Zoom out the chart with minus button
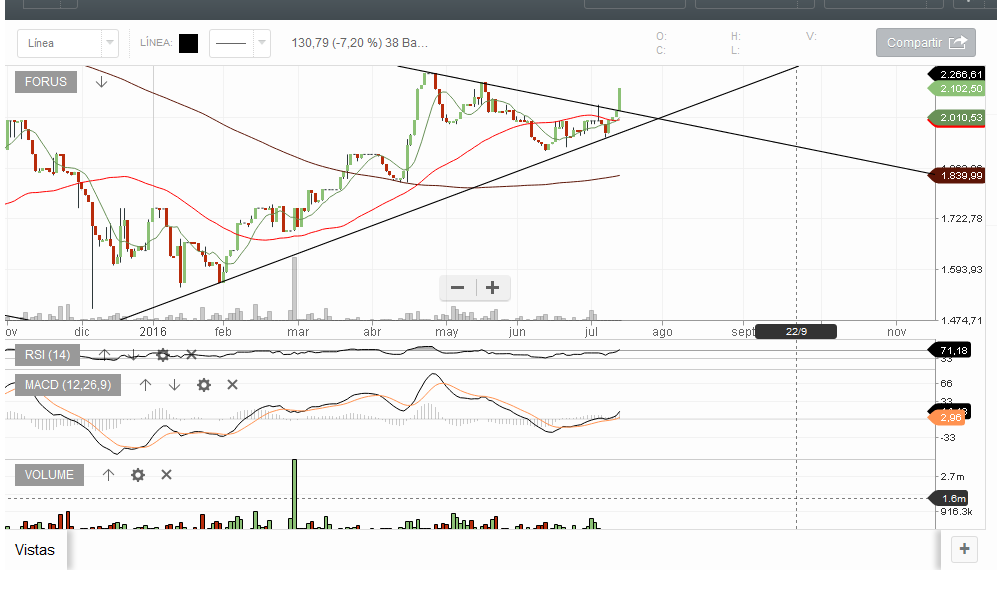Image resolution: width=997 pixels, height=590 pixels. tap(458, 288)
